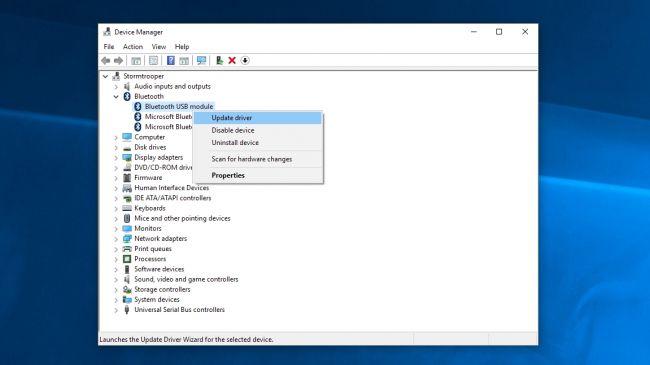The height and width of the screenshot is (365, 650).
Task: Select the Mice and other pointing devices label
Action: click(182, 218)
